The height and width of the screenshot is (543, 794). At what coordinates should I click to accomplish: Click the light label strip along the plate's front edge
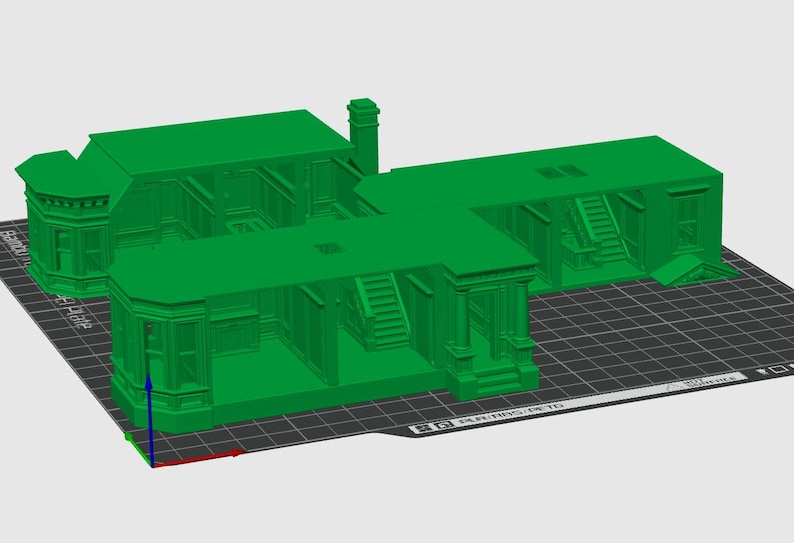[x=577, y=403]
